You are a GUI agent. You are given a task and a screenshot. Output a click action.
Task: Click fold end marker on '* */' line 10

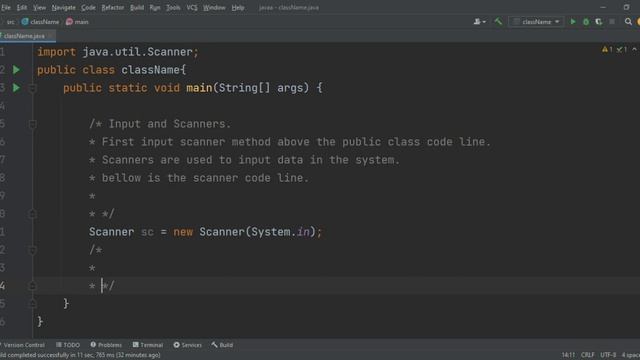click(x=33, y=214)
